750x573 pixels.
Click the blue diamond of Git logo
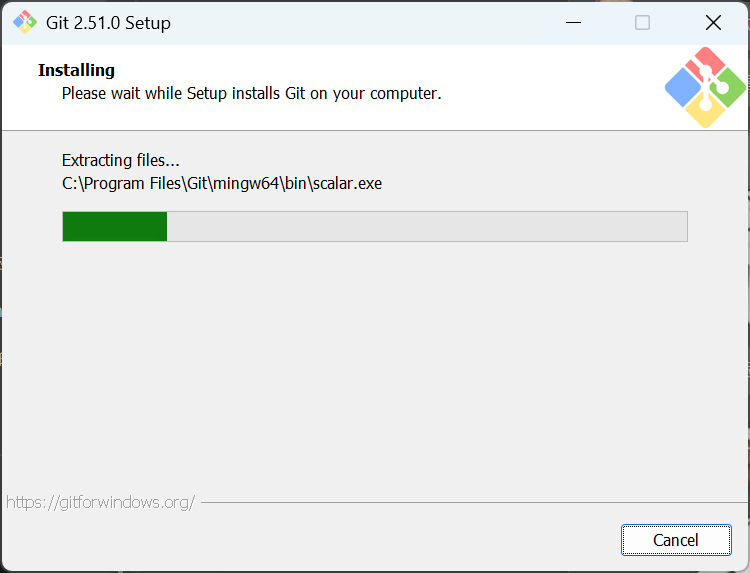[683, 88]
